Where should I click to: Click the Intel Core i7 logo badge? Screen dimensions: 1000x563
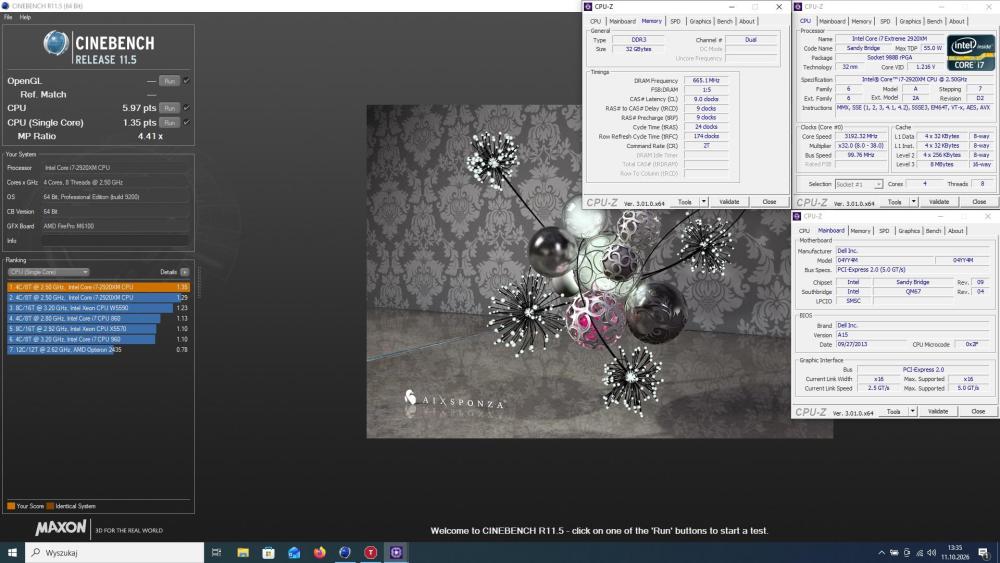tap(971, 52)
